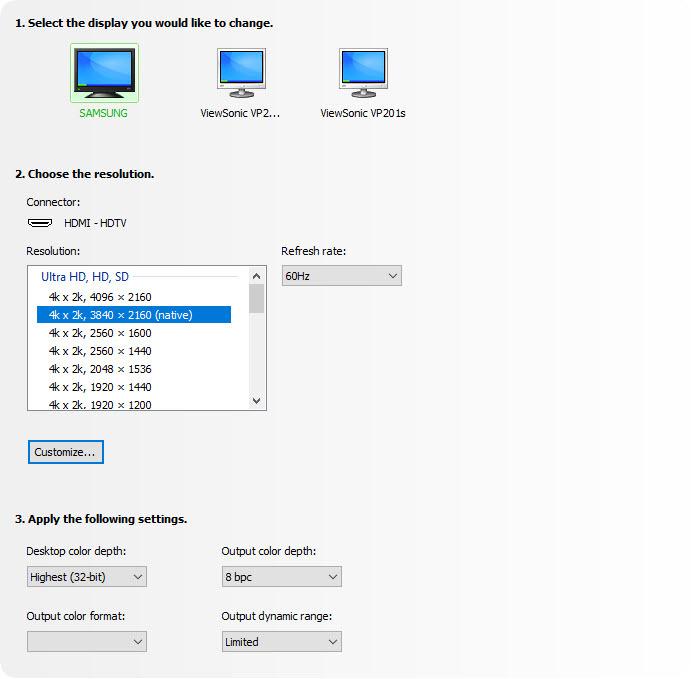Pick the 2560 × 1600 resolution entry
This screenshot has height=679, width=692.
100,333
